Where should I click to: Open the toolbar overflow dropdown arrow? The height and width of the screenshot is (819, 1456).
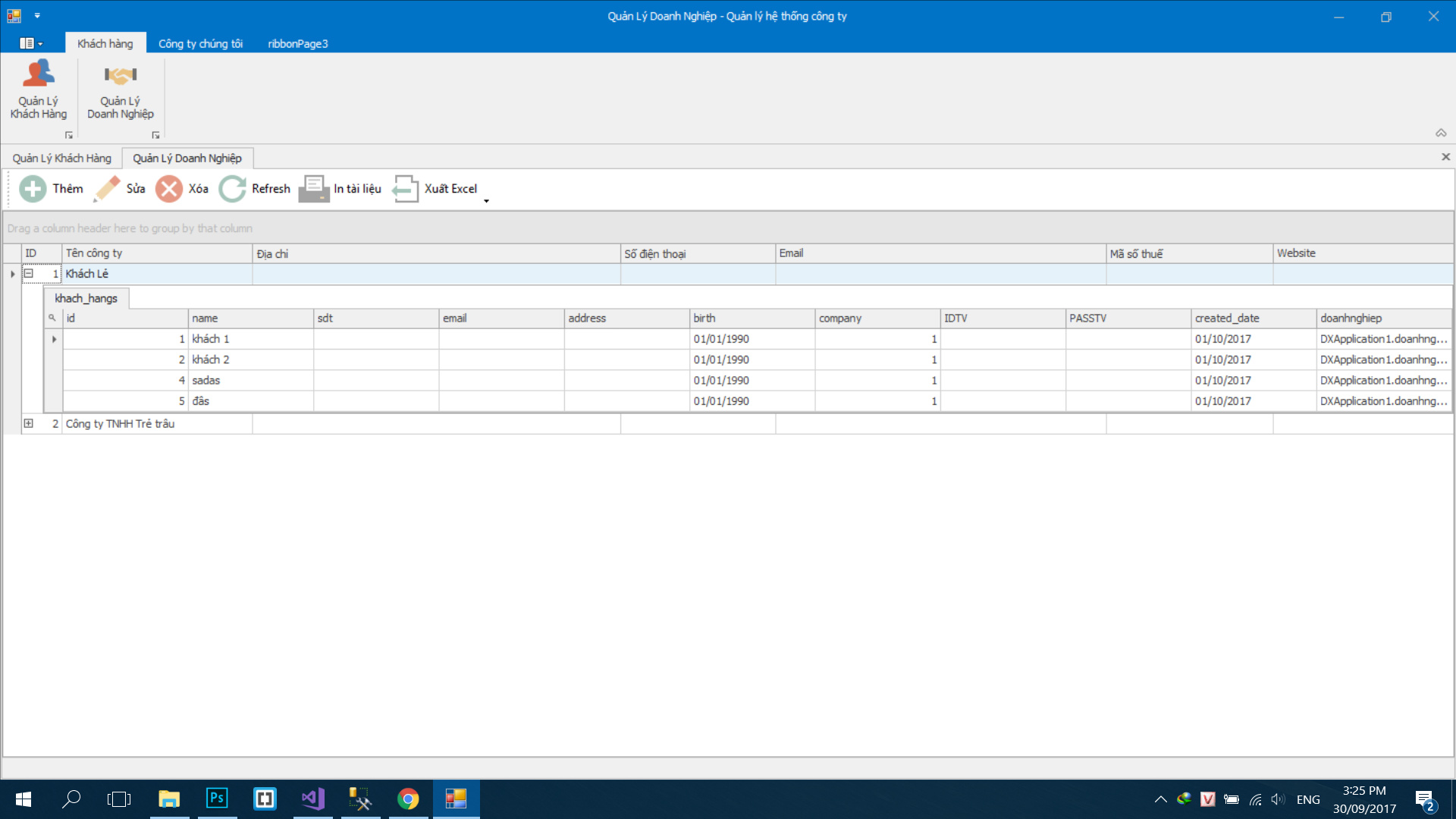tap(486, 201)
